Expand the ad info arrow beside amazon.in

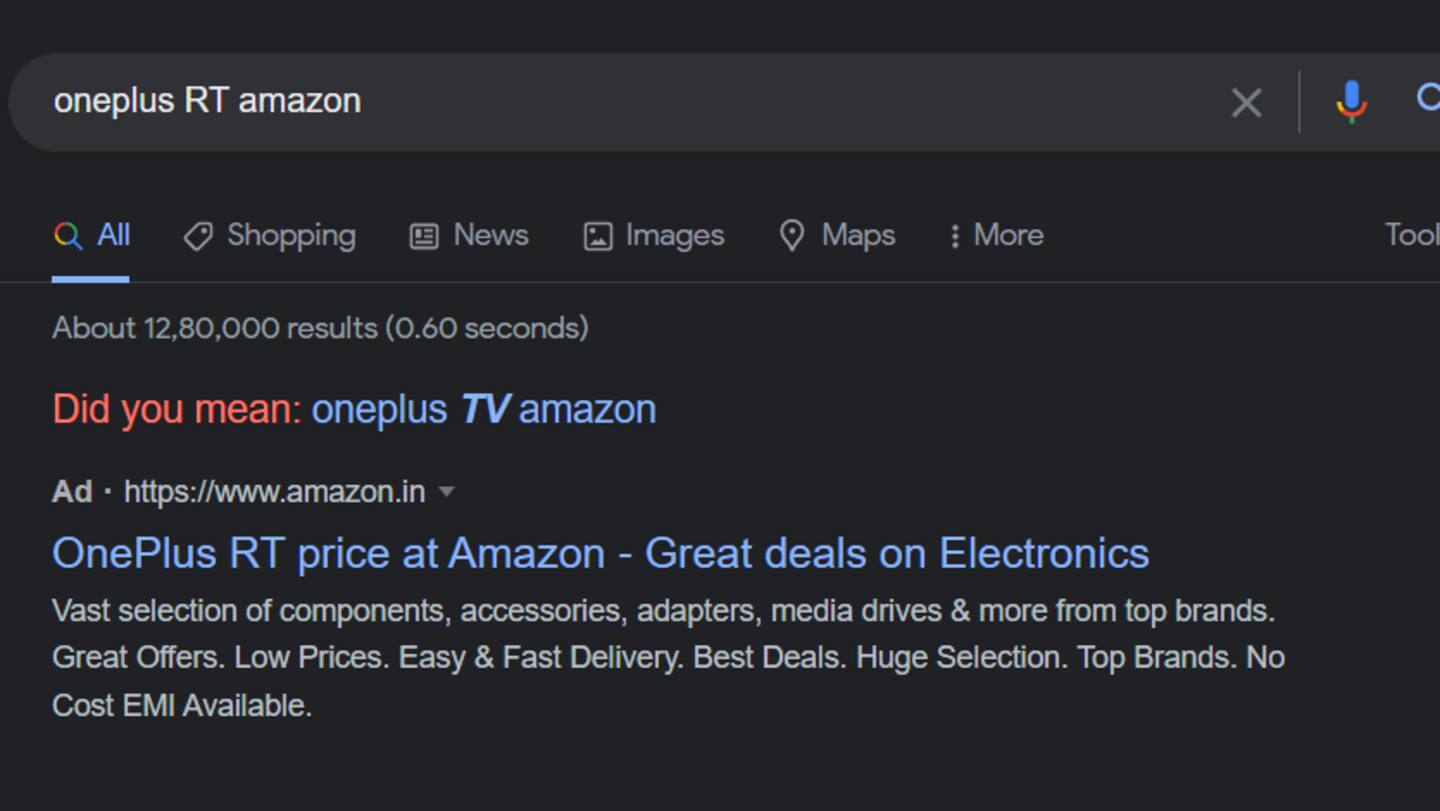(447, 491)
